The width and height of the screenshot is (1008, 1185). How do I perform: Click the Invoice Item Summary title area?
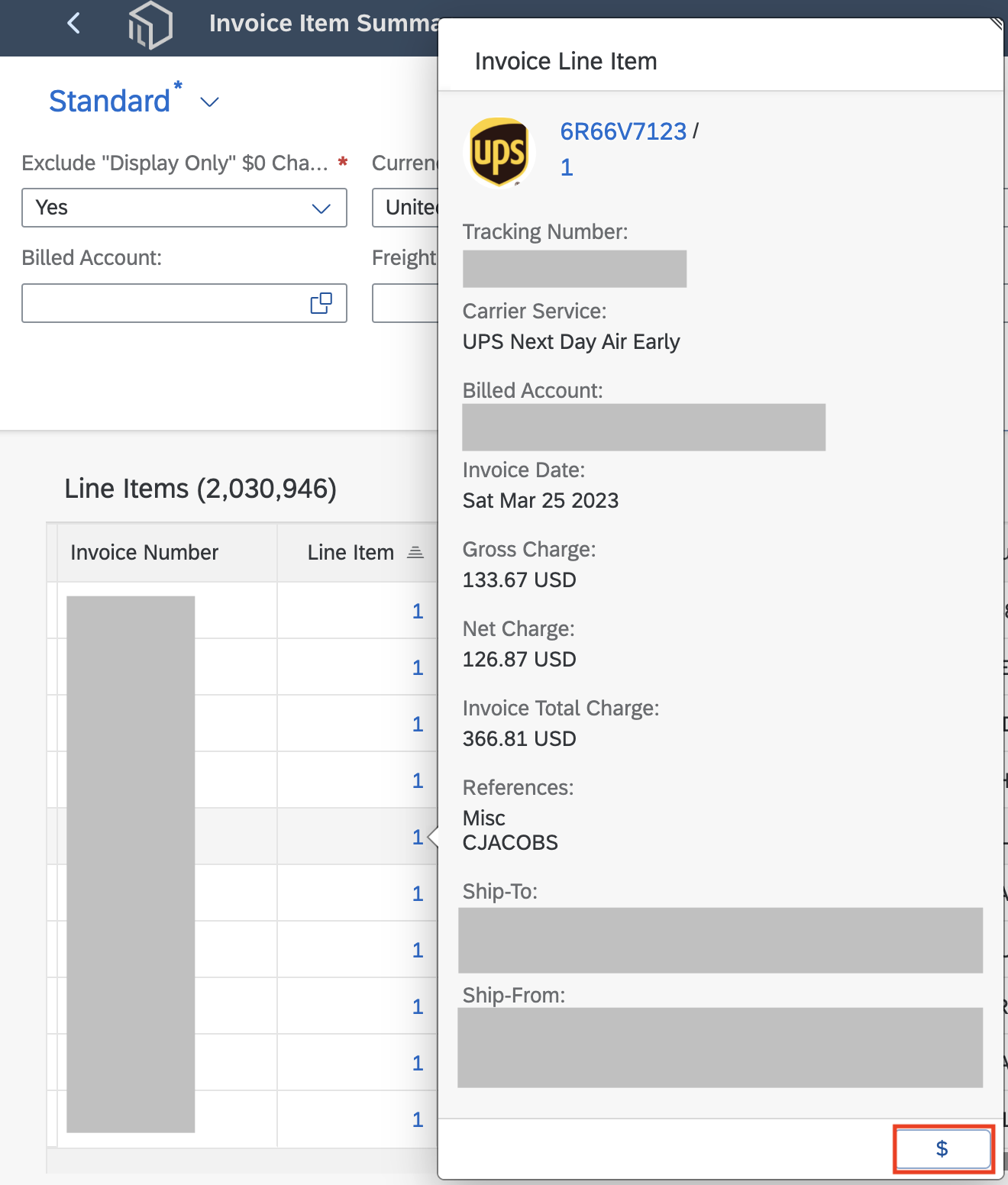coord(321,23)
